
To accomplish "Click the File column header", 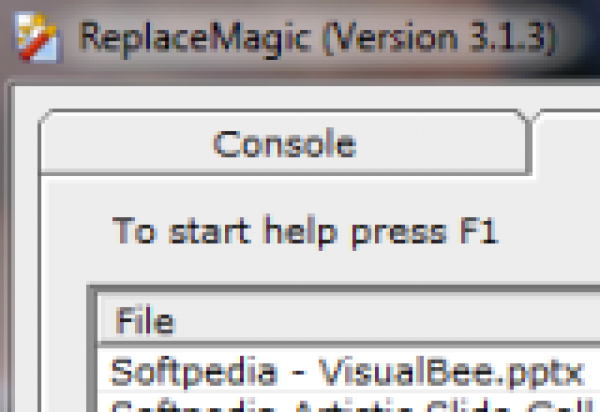I will [x=146, y=322].
